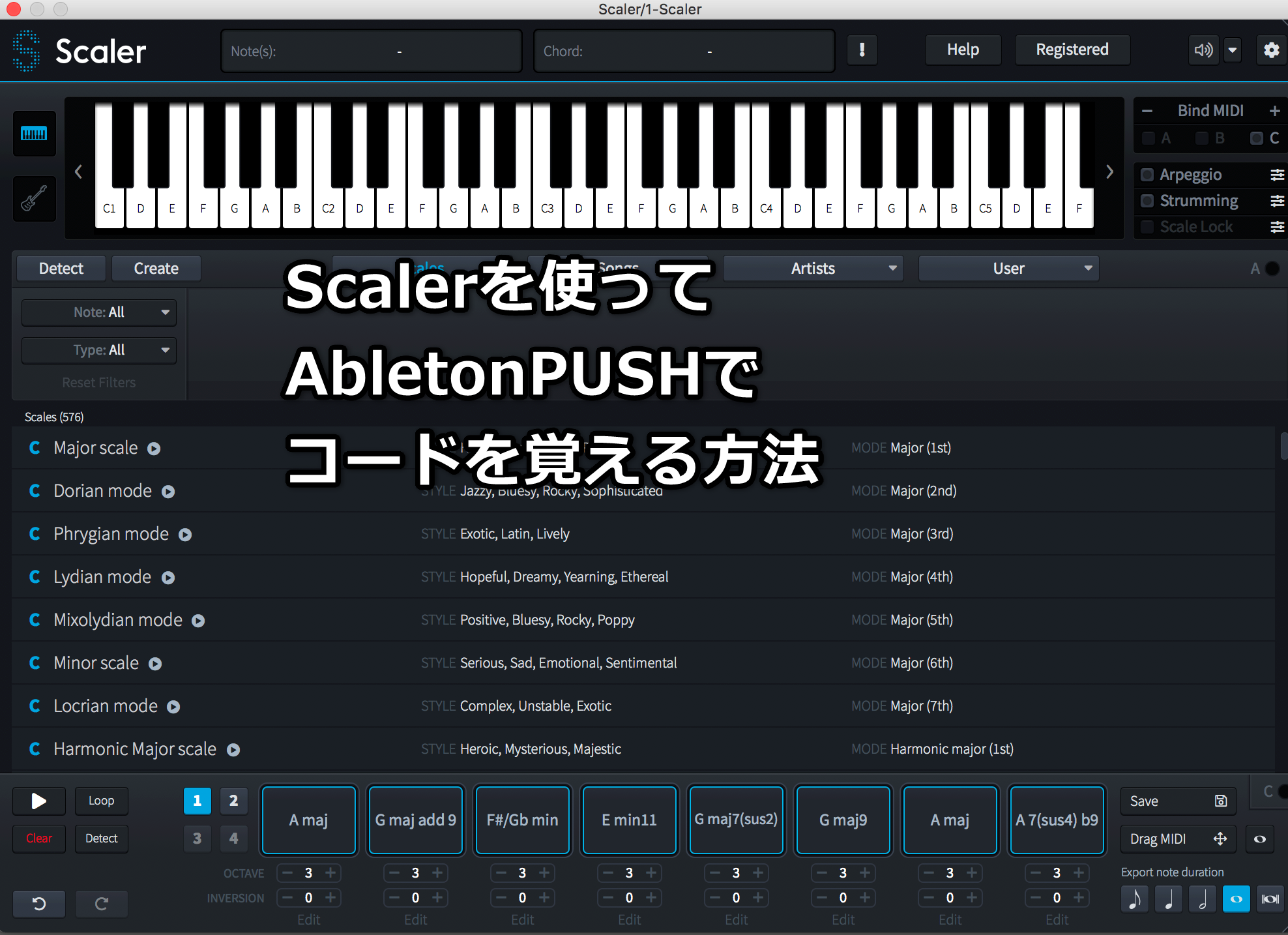Image resolution: width=1288 pixels, height=935 pixels.
Task: Click the speaker audio output icon
Action: pyautogui.click(x=1203, y=50)
